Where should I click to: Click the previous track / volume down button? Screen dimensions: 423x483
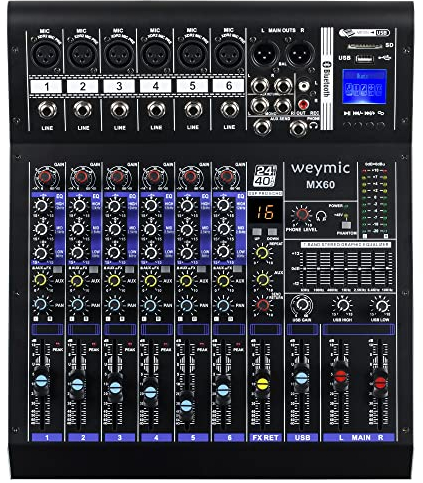[358, 126]
